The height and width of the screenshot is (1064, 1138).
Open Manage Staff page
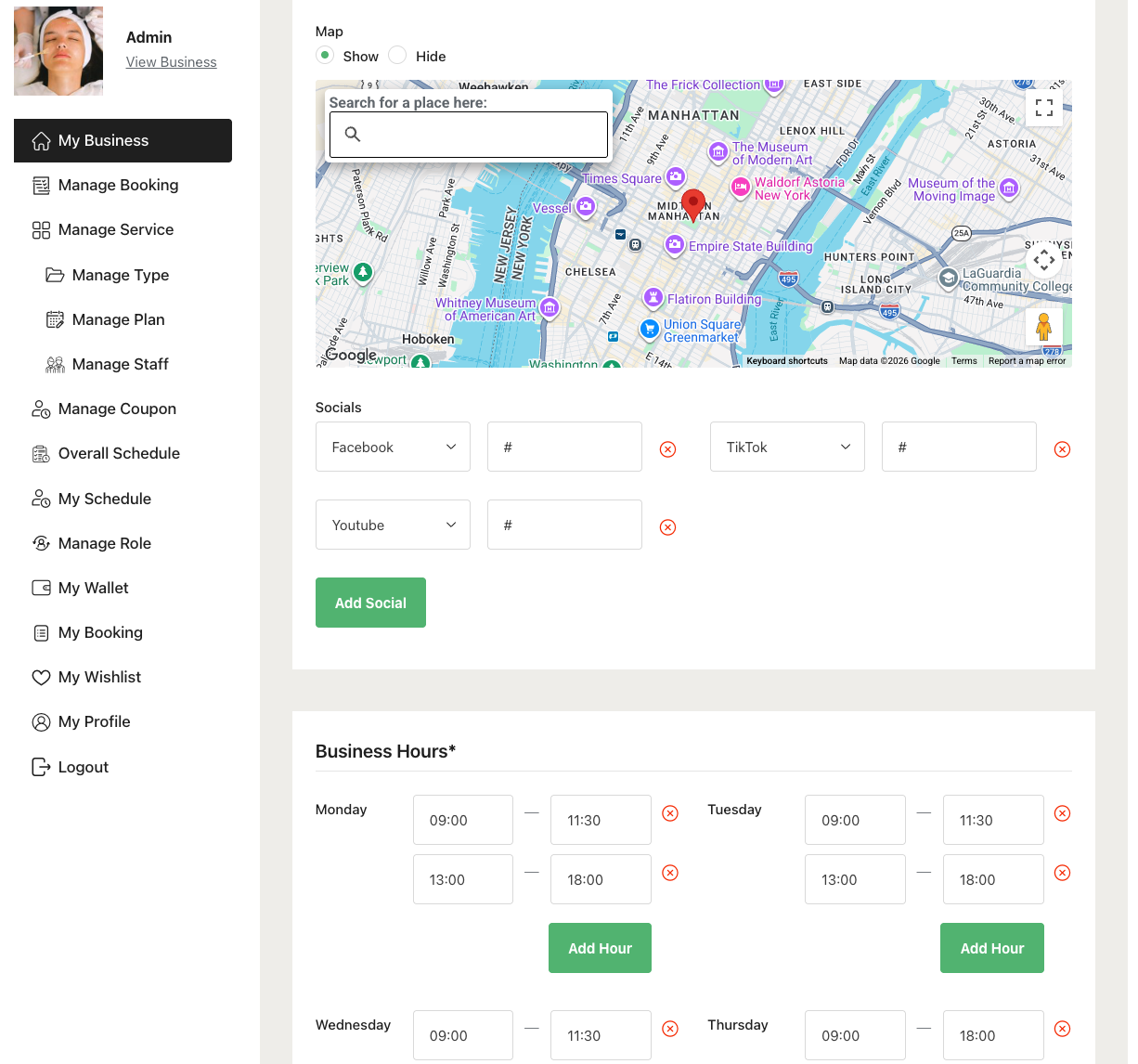coord(123,364)
